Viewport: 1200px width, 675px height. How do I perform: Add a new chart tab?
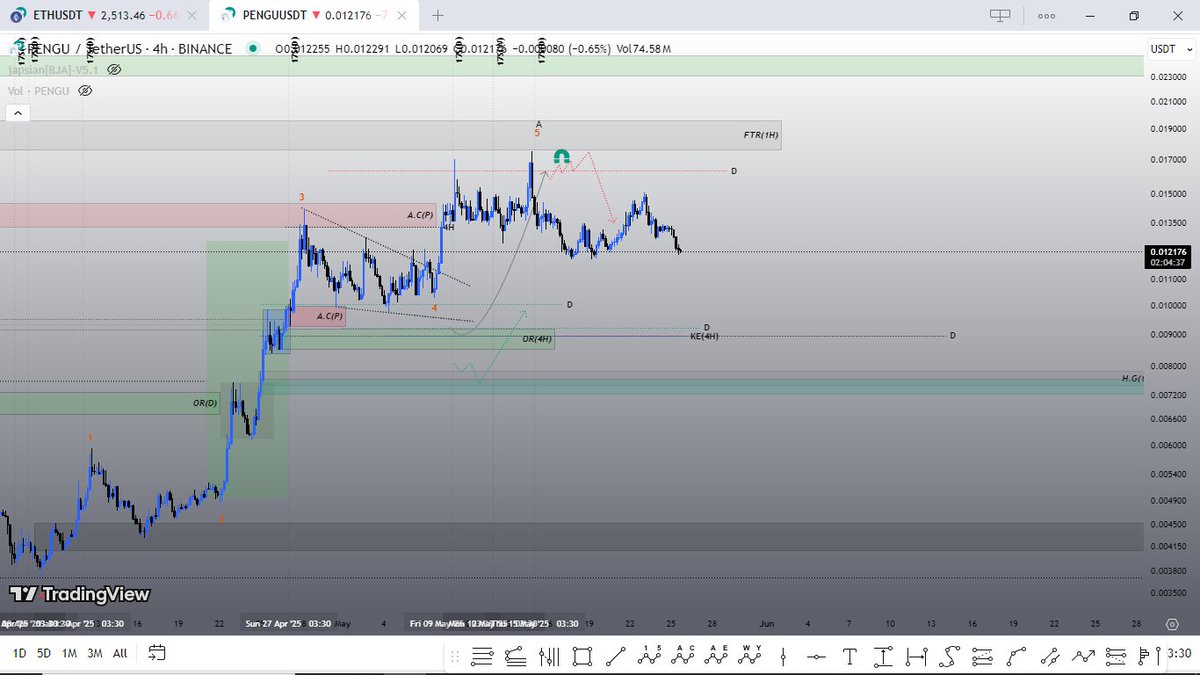[438, 15]
